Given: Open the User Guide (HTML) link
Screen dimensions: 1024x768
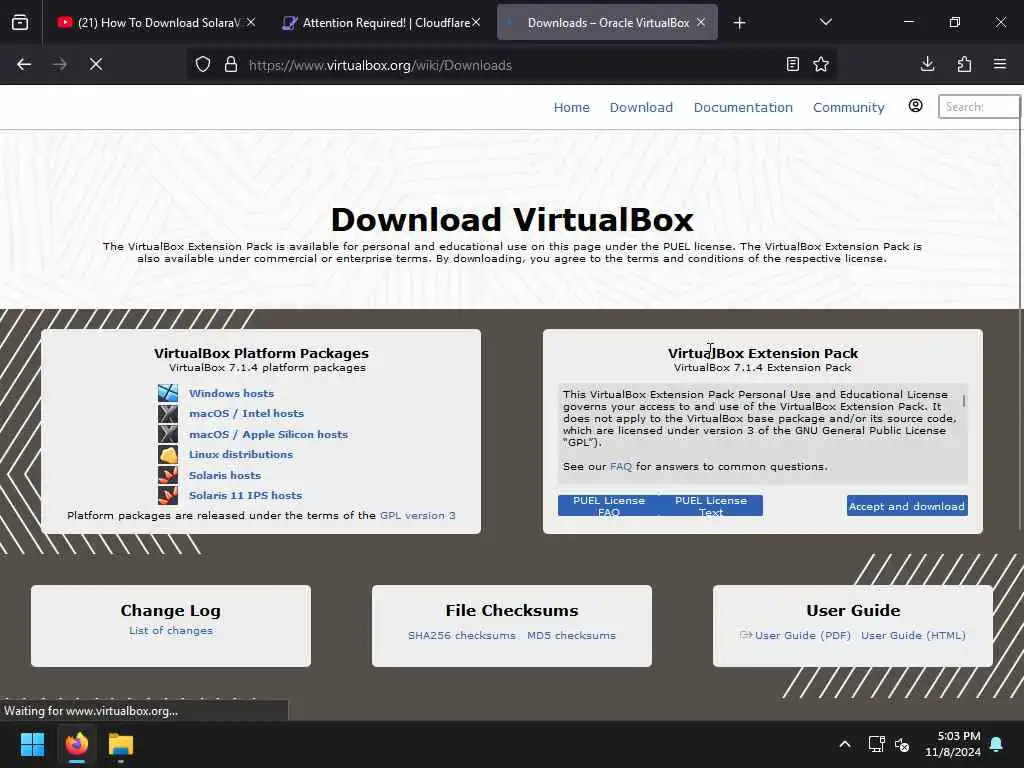Looking at the screenshot, I should point(913,635).
